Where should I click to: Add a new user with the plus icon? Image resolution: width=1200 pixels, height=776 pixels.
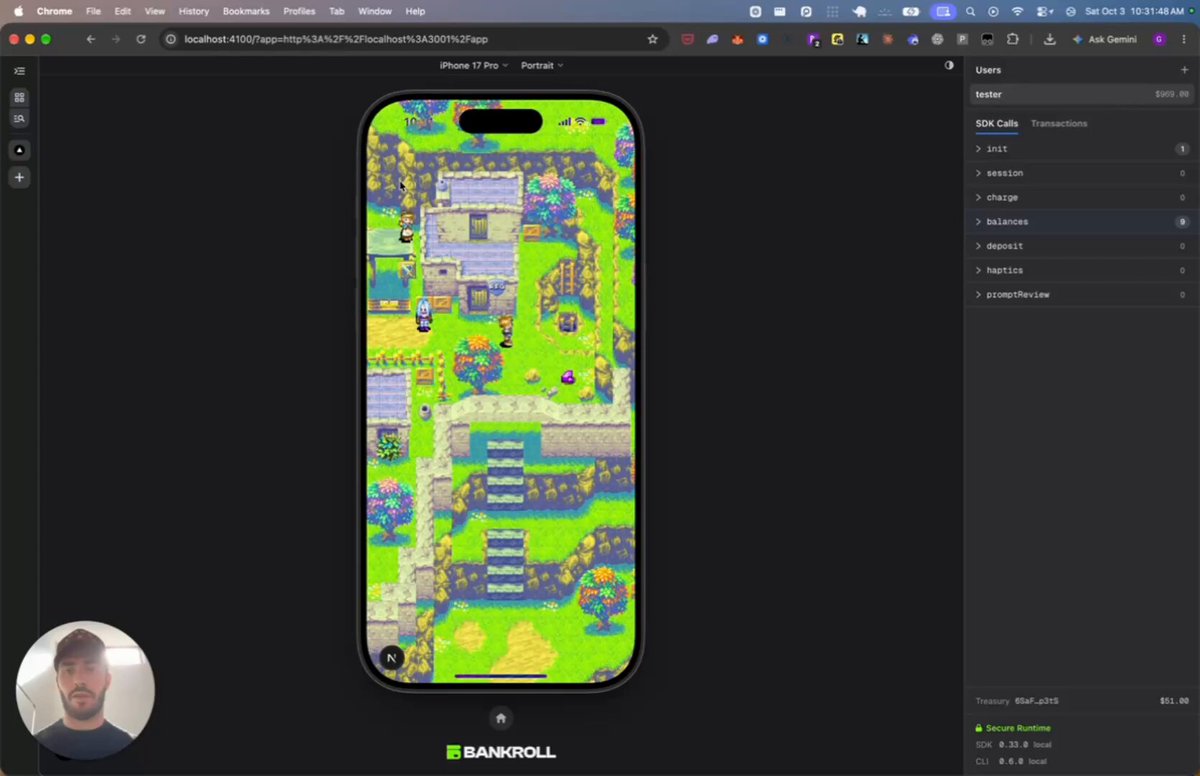[x=1185, y=70]
